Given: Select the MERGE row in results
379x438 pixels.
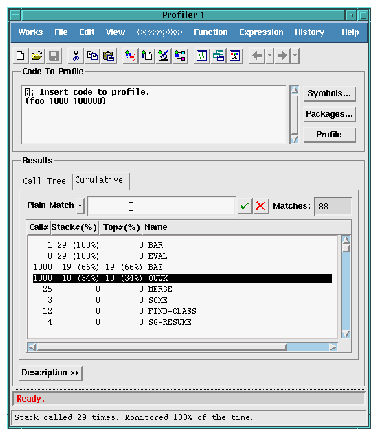Looking at the screenshot, I should (x=182, y=289).
